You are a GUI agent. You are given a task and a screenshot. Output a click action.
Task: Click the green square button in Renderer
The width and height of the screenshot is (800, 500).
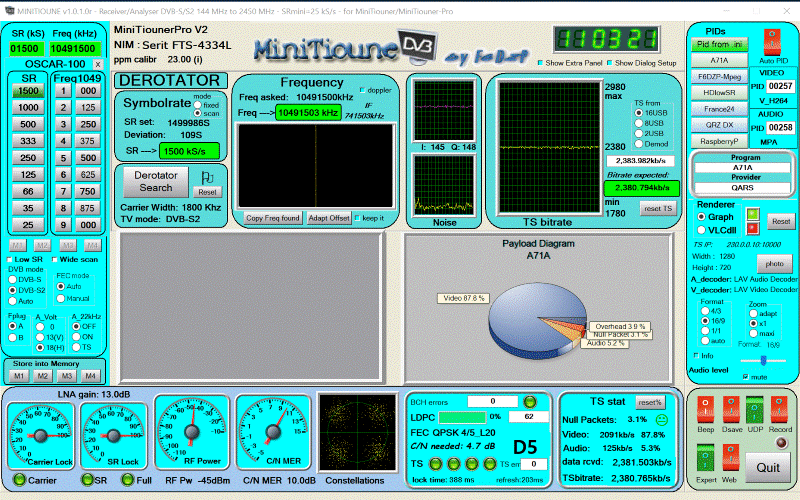click(x=753, y=213)
